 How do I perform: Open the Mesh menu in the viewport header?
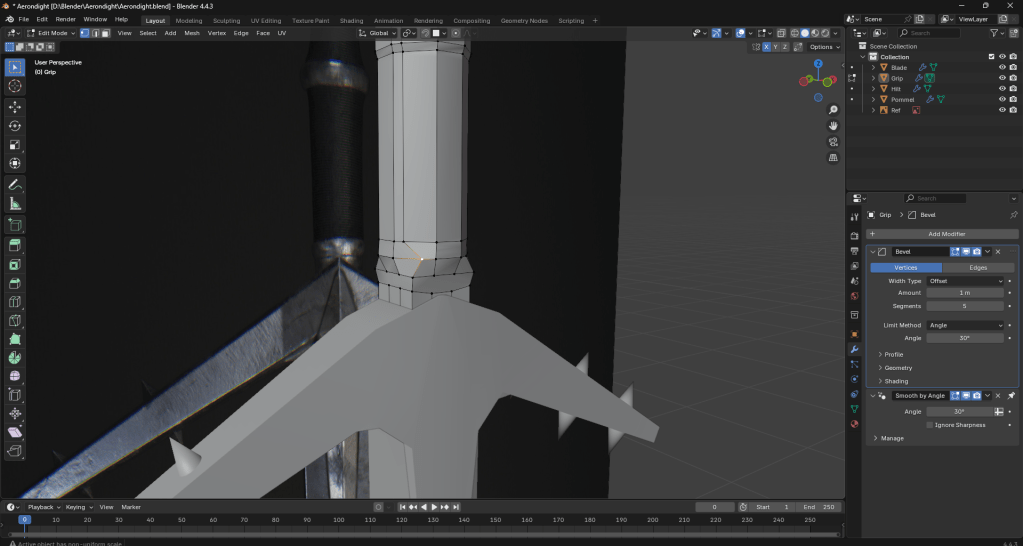coord(192,33)
